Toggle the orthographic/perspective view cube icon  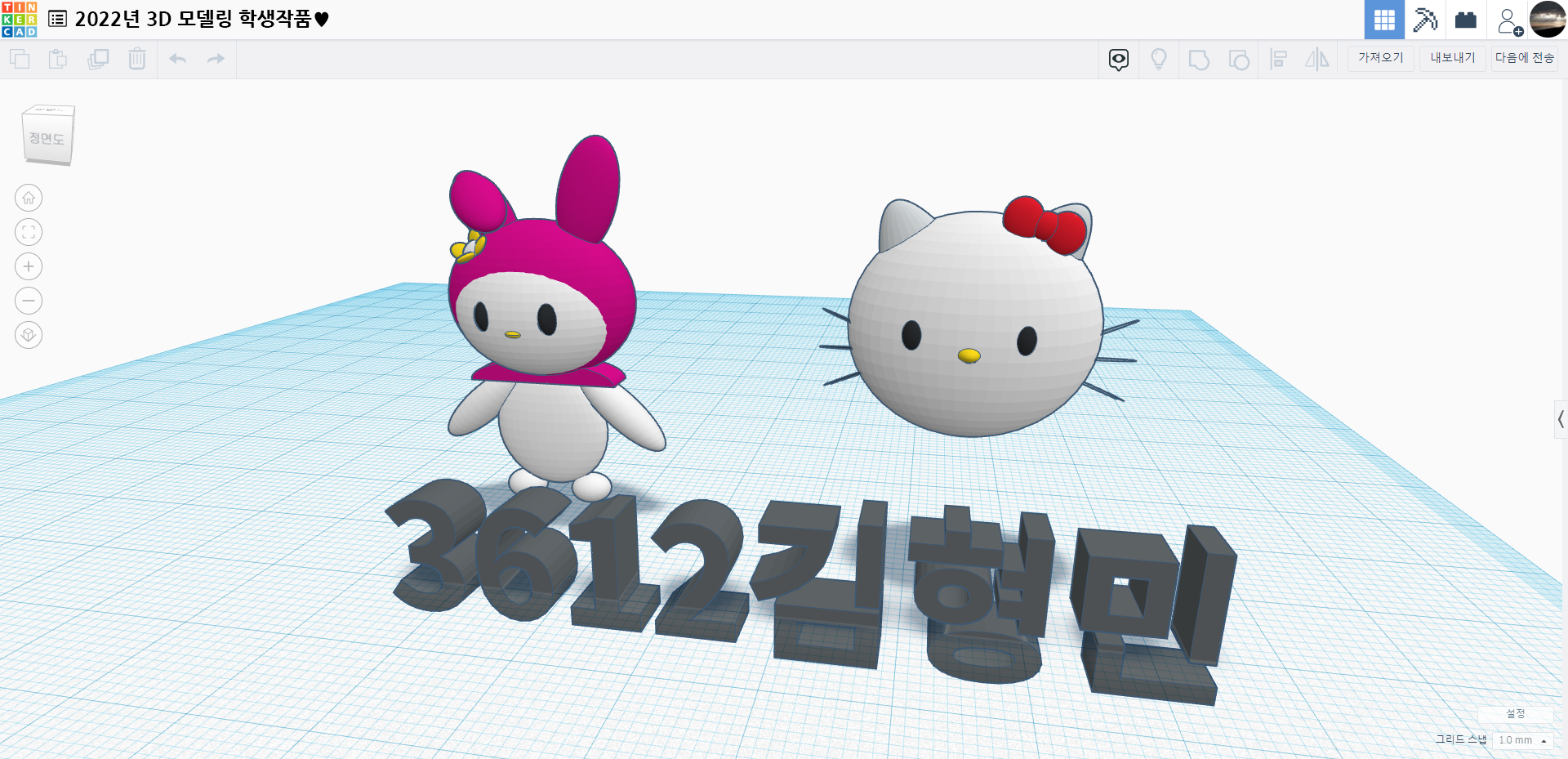pyautogui.click(x=29, y=335)
